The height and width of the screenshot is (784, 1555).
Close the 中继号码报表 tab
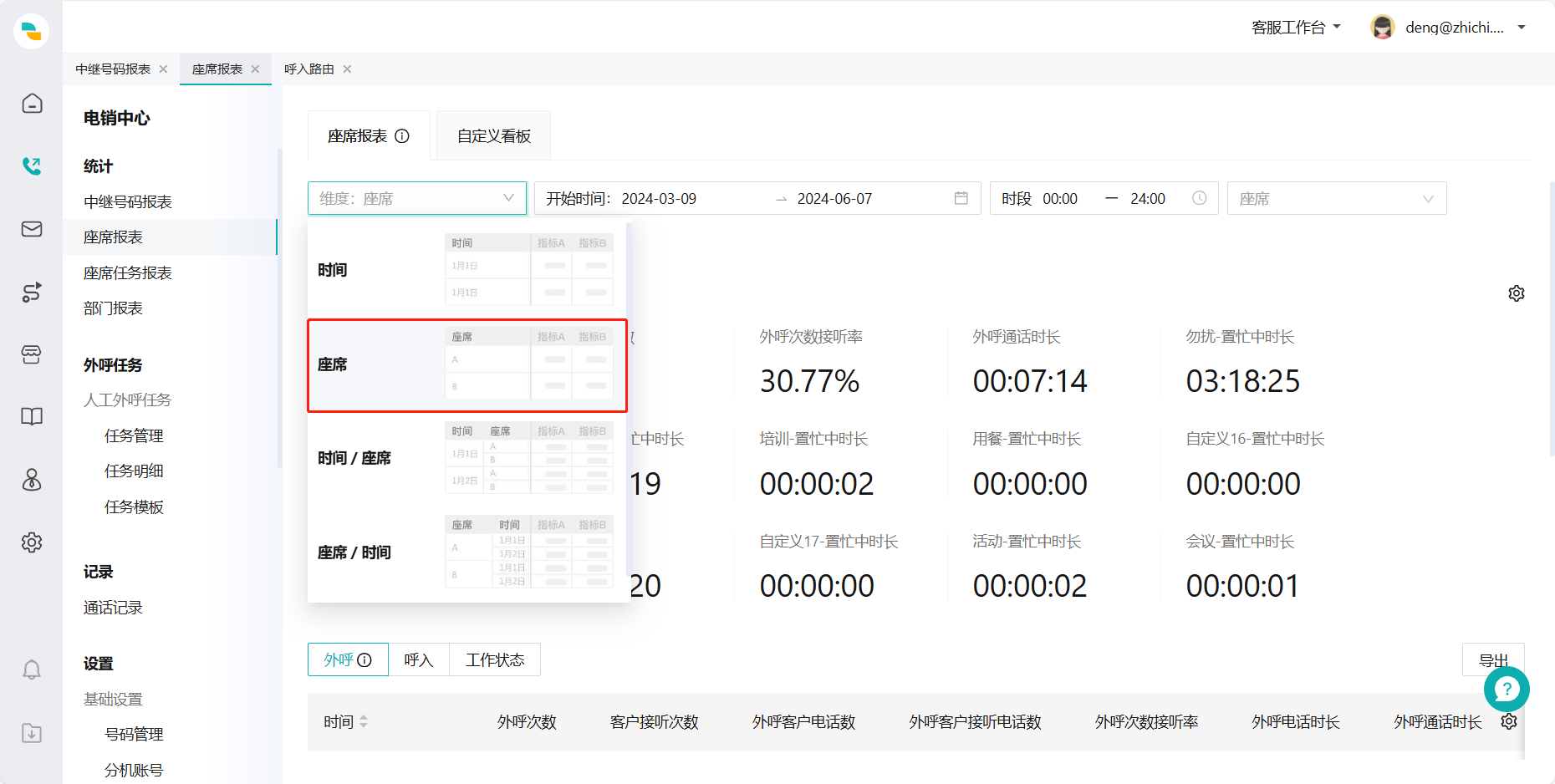point(163,69)
